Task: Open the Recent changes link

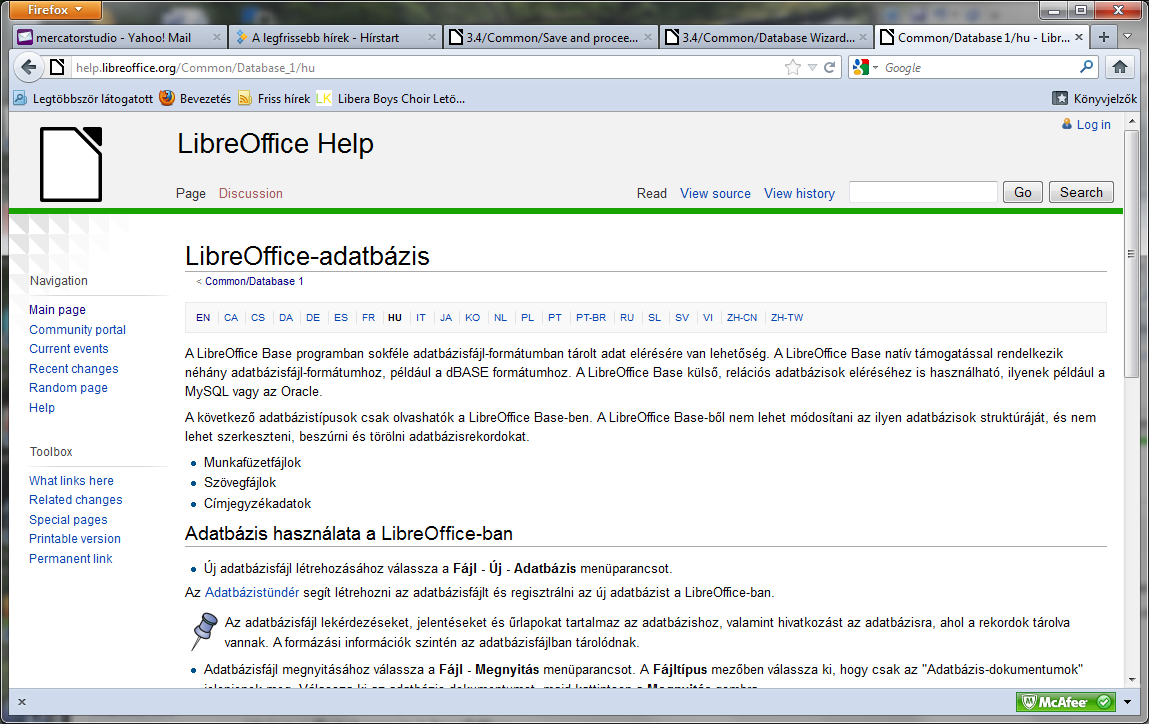Action: coord(73,369)
